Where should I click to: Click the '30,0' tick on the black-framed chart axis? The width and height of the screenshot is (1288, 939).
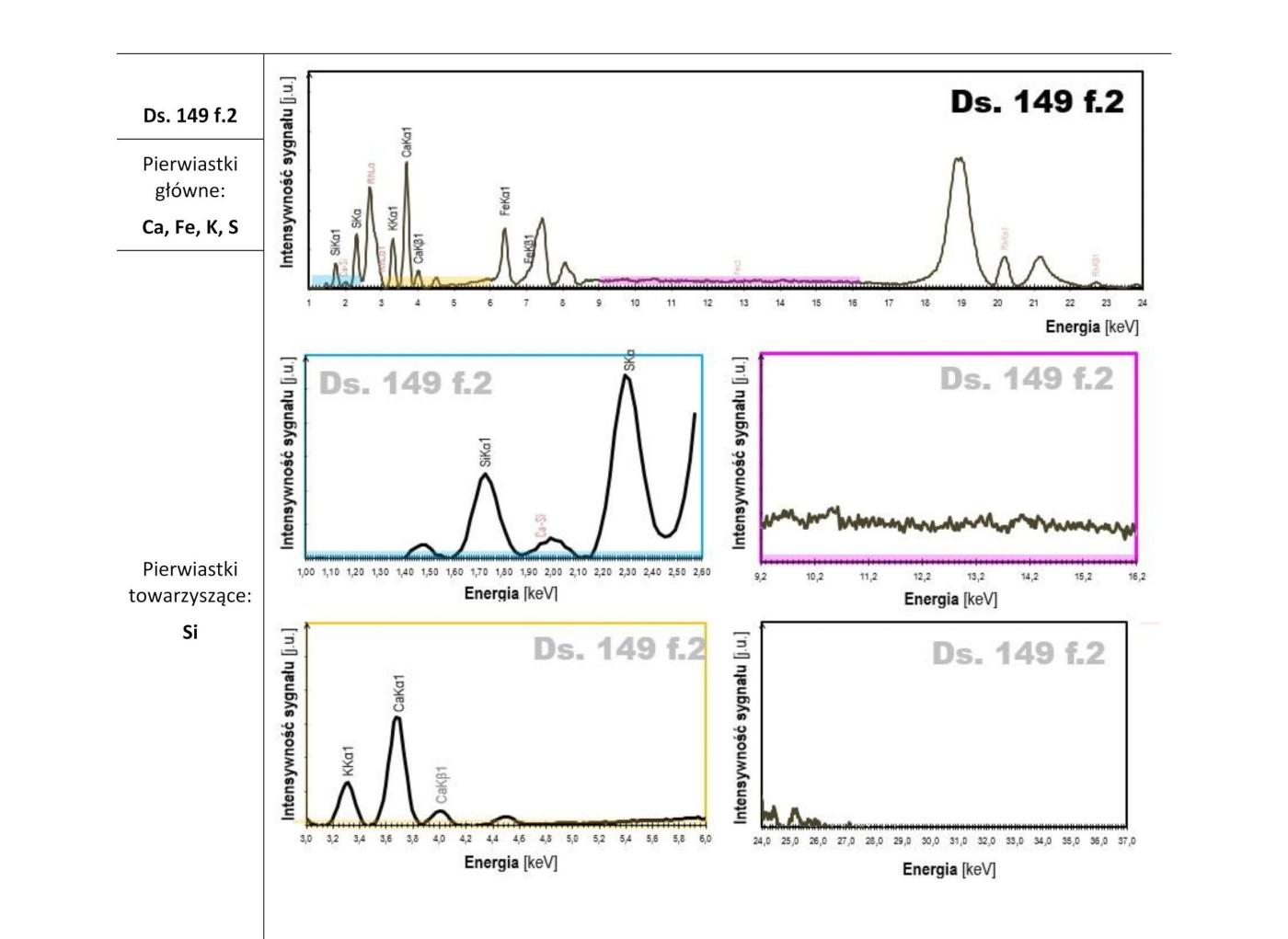point(930,842)
